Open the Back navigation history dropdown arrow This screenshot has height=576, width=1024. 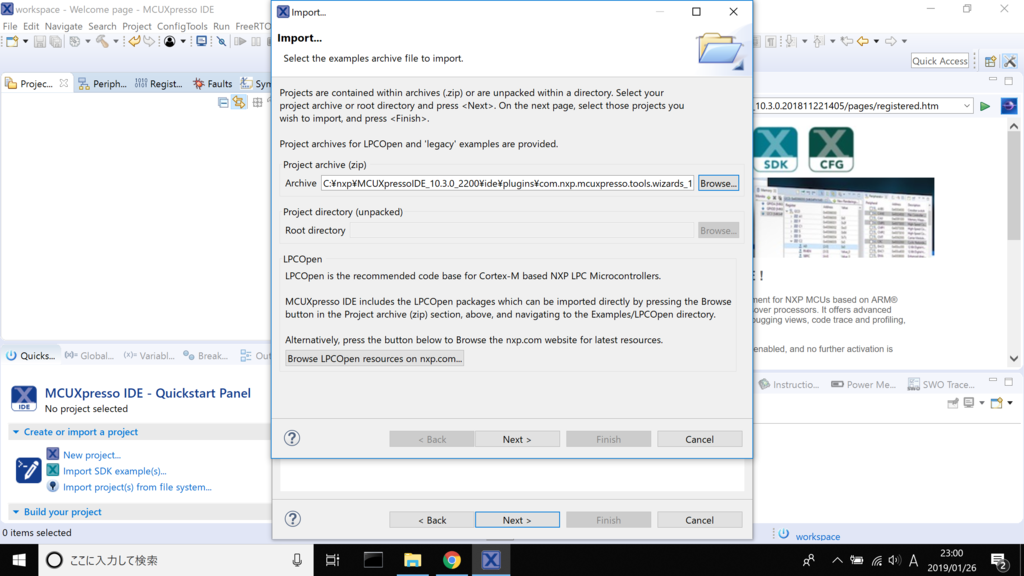tap(876, 41)
